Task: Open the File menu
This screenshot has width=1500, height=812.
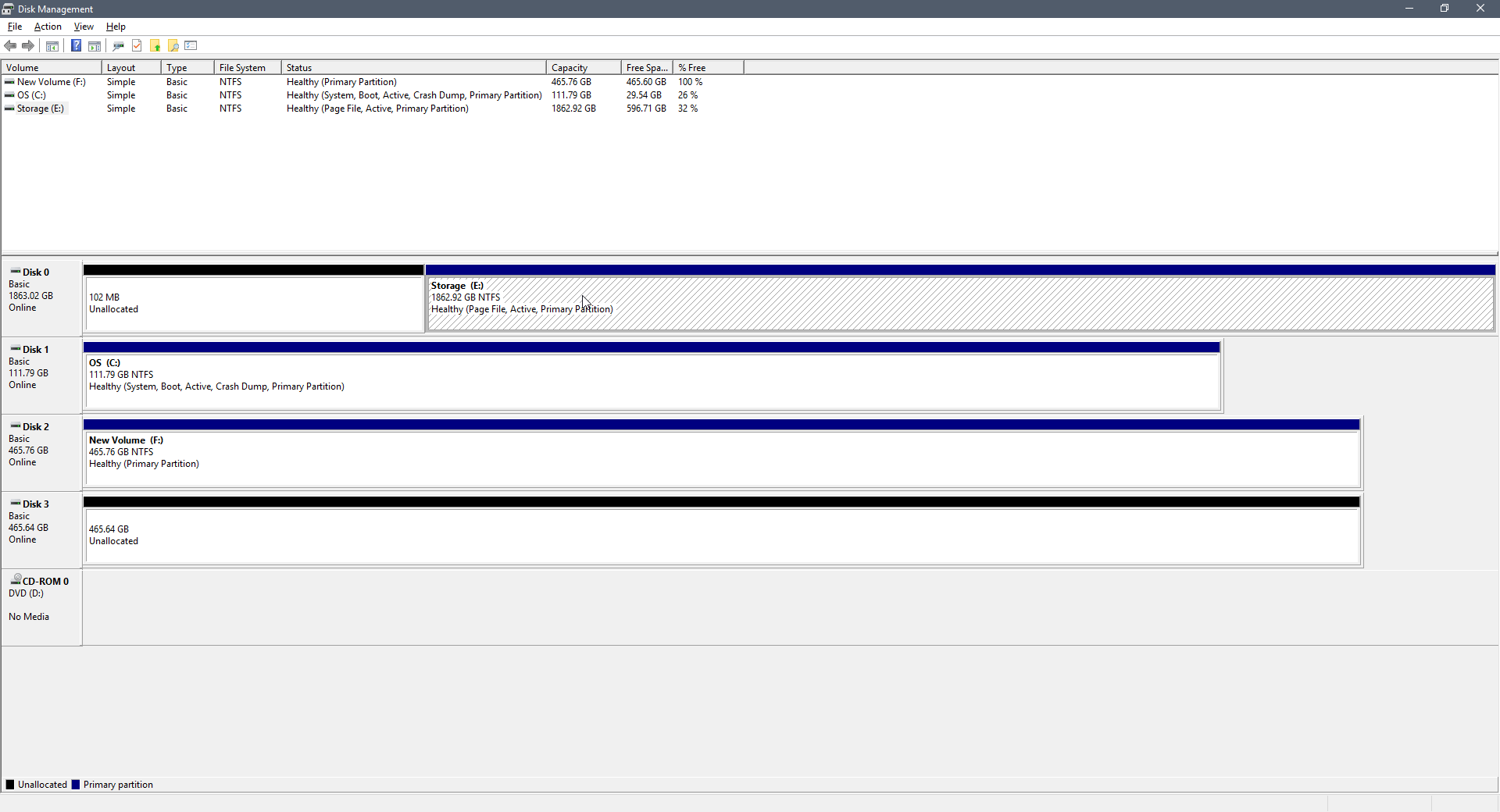Action: point(15,27)
